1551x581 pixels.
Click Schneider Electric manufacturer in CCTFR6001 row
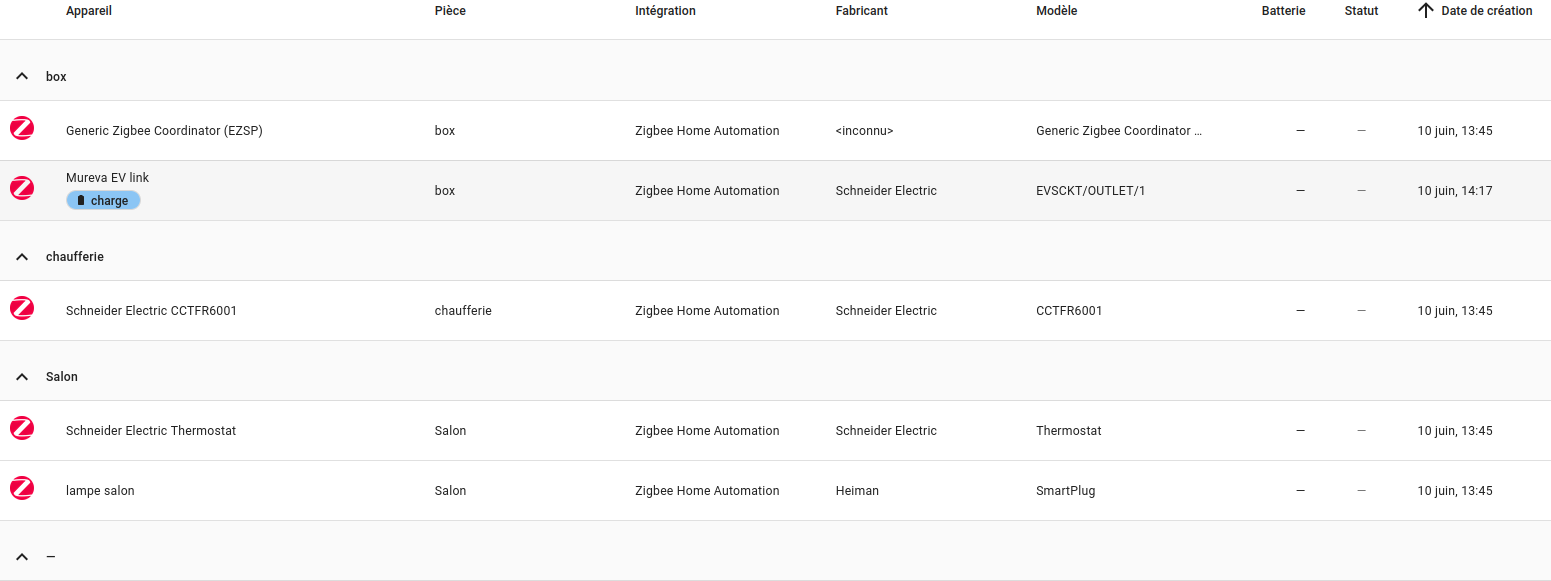886,311
